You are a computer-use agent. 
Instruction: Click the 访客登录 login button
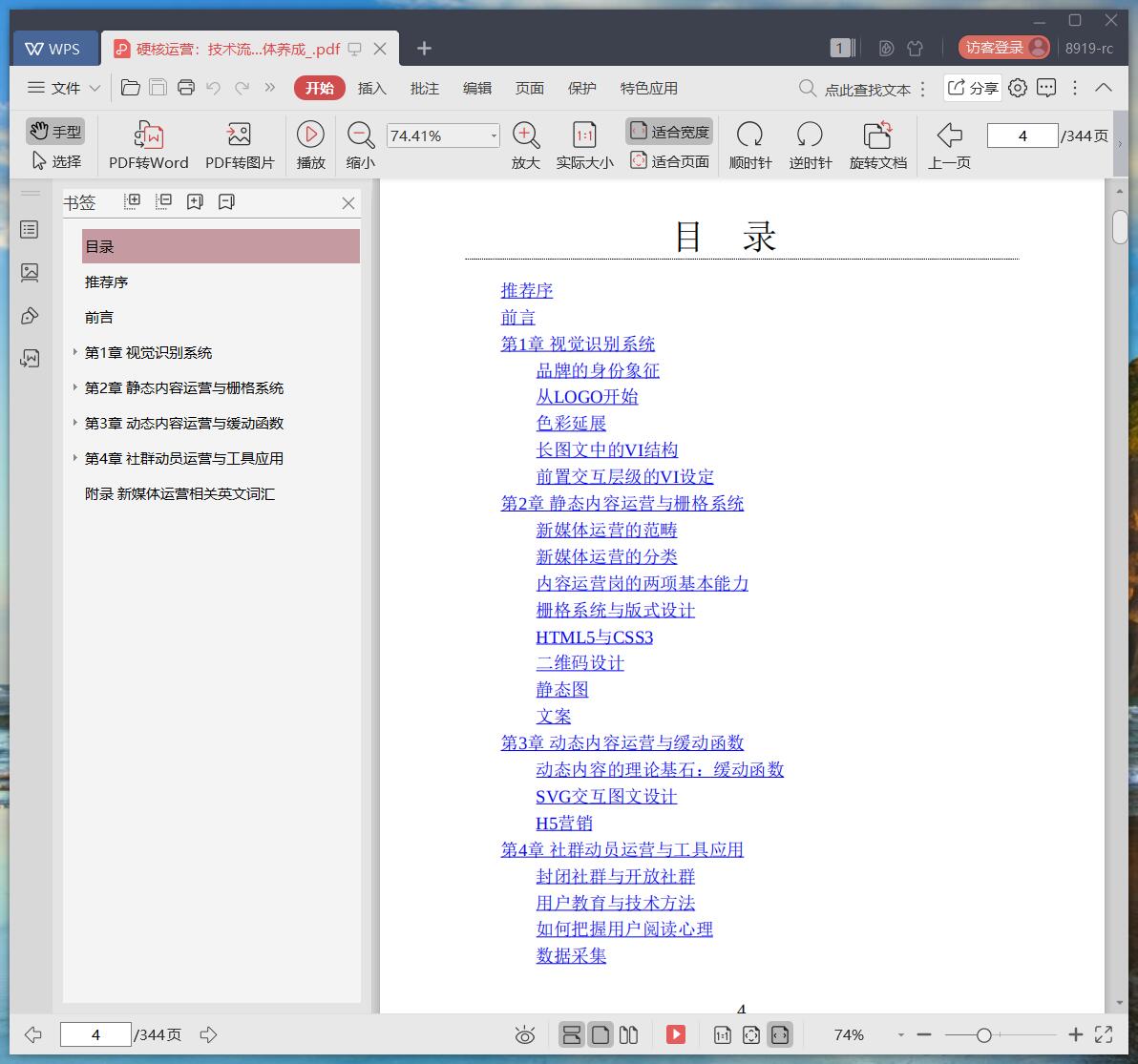pyautogui.click(x=1003, y=47)
